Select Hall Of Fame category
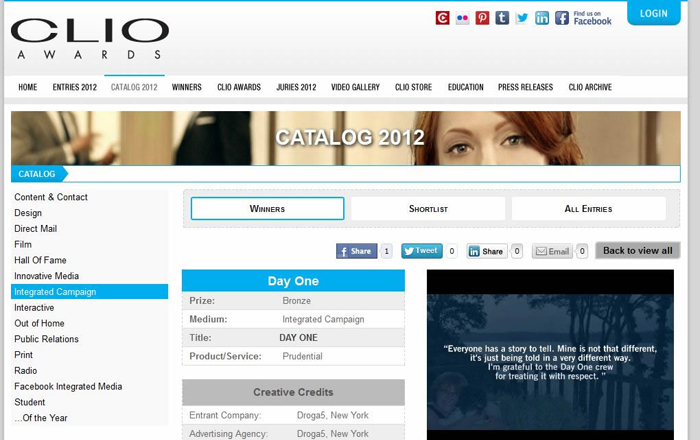The height and width of the screenshot is (440, 700). click(x=40, y=260)
